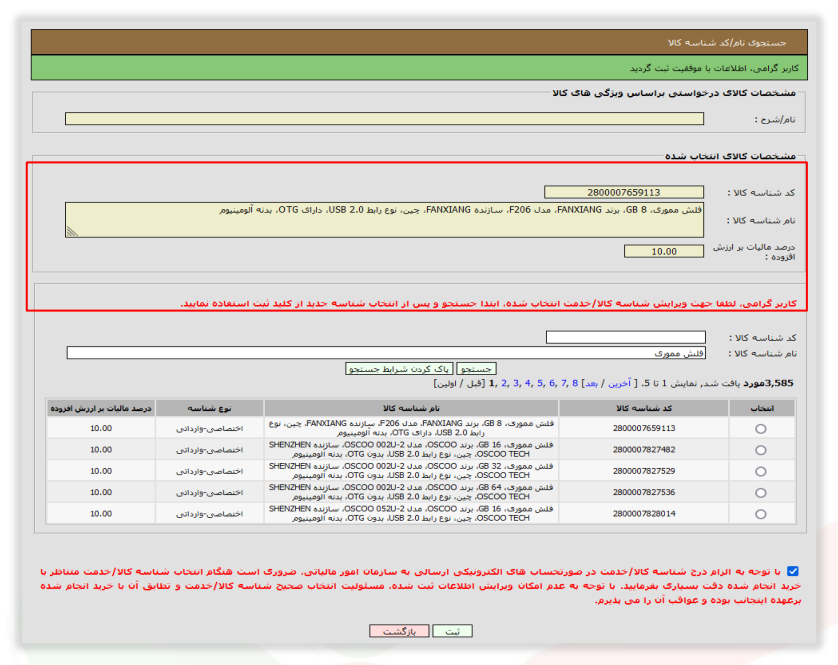Screen dimensions: 838x665
Task: Choose the radio button for item 2800007827482
Action: coord(761,450)
